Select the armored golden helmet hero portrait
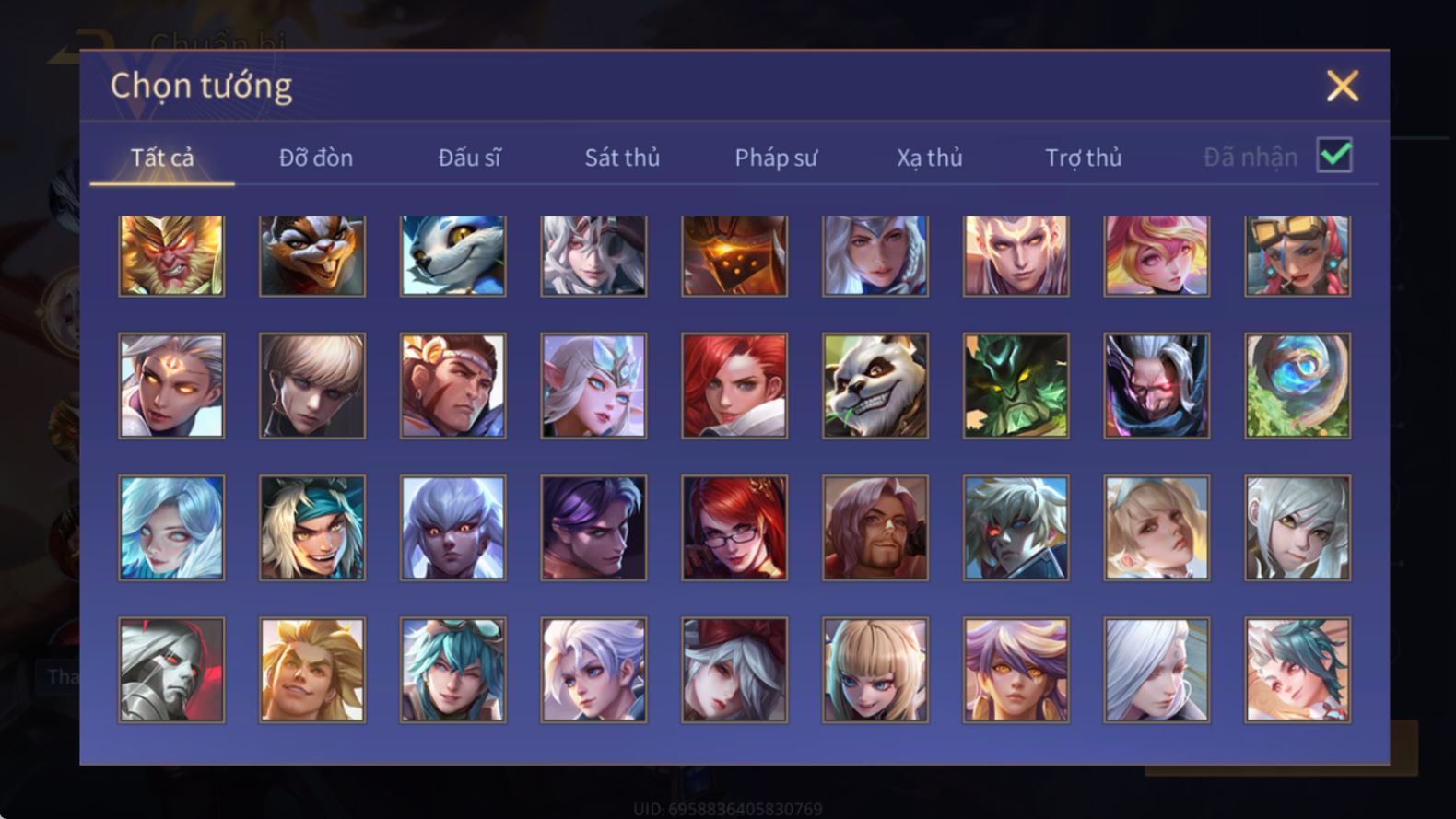The height and width of the screenshot is (819, 1456). point(734,256)
